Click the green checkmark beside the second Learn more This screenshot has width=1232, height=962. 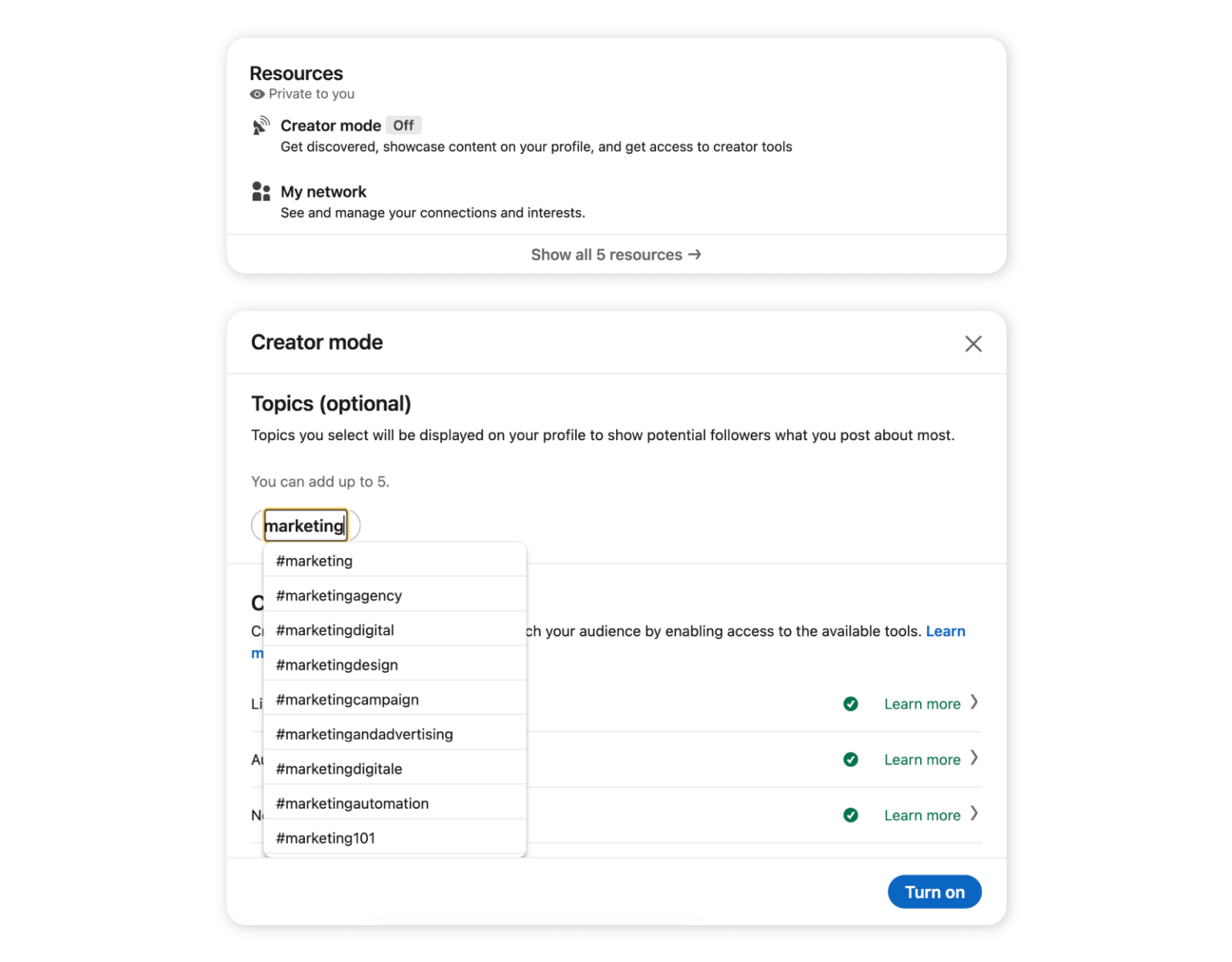pos(851,759)
